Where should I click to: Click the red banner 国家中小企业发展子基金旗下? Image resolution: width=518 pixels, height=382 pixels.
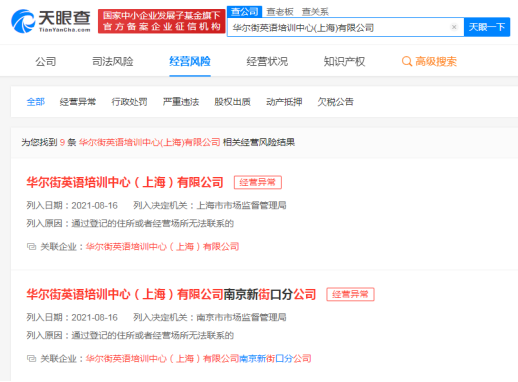pyautogui.click(x=161, y=21)
